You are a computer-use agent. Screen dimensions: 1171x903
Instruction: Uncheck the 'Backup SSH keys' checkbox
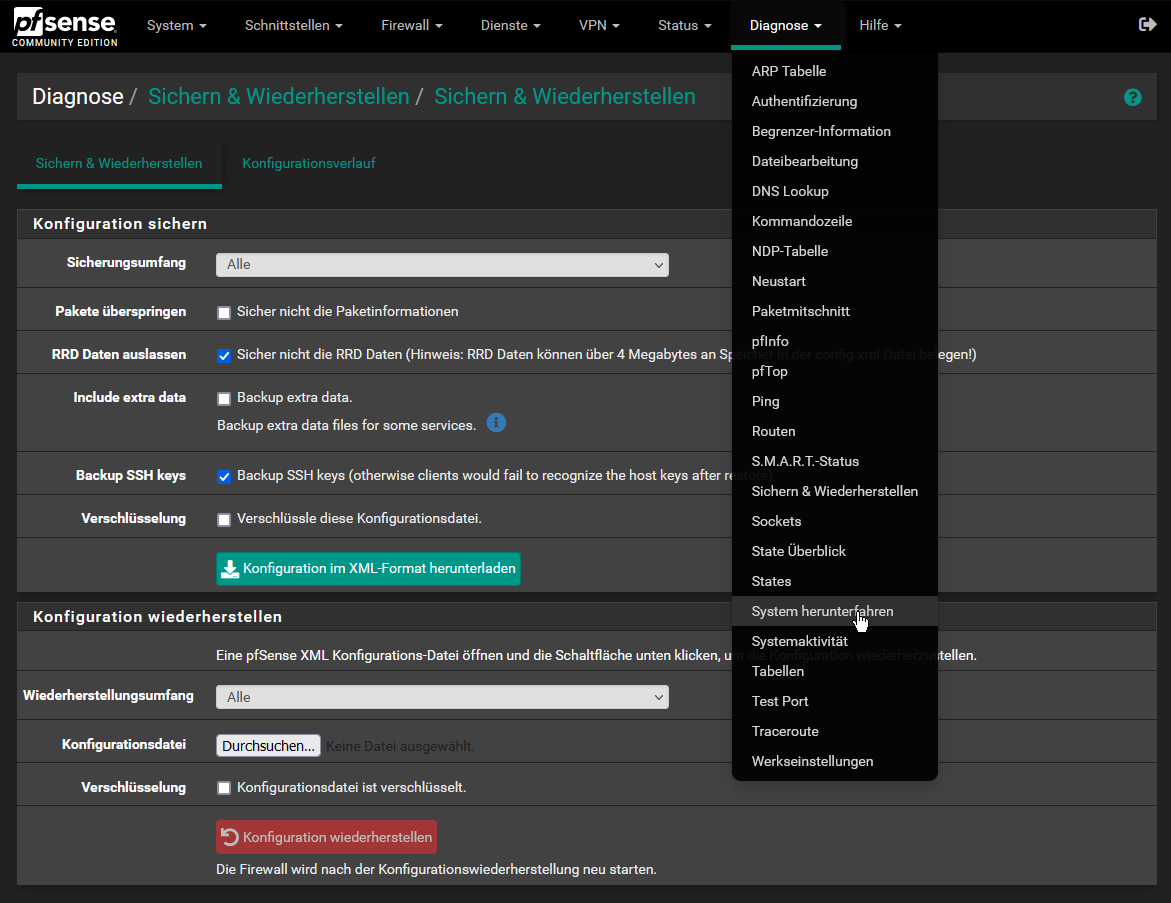pyautogui.click(x=224, y=477)
